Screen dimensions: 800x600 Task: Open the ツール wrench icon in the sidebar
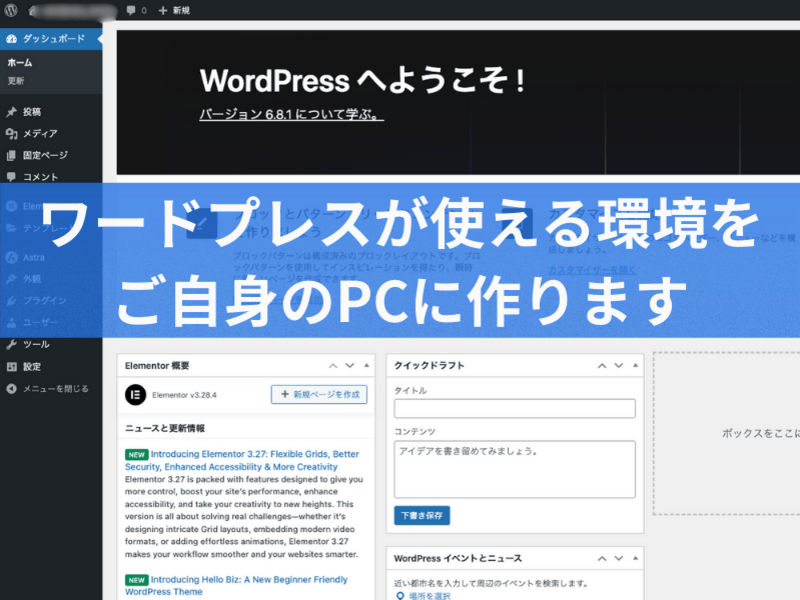click(x=11, y=344)
